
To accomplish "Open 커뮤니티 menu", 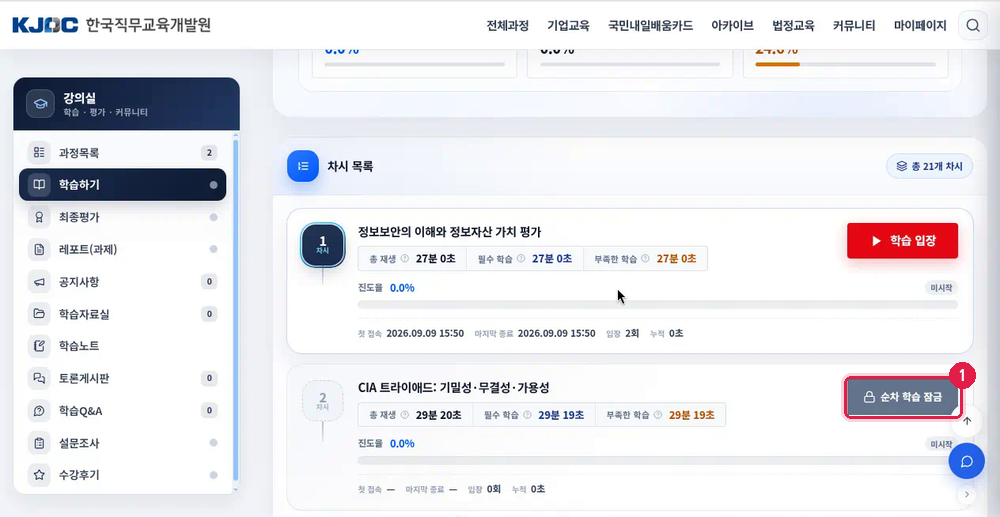I will [x=854, y=26].
